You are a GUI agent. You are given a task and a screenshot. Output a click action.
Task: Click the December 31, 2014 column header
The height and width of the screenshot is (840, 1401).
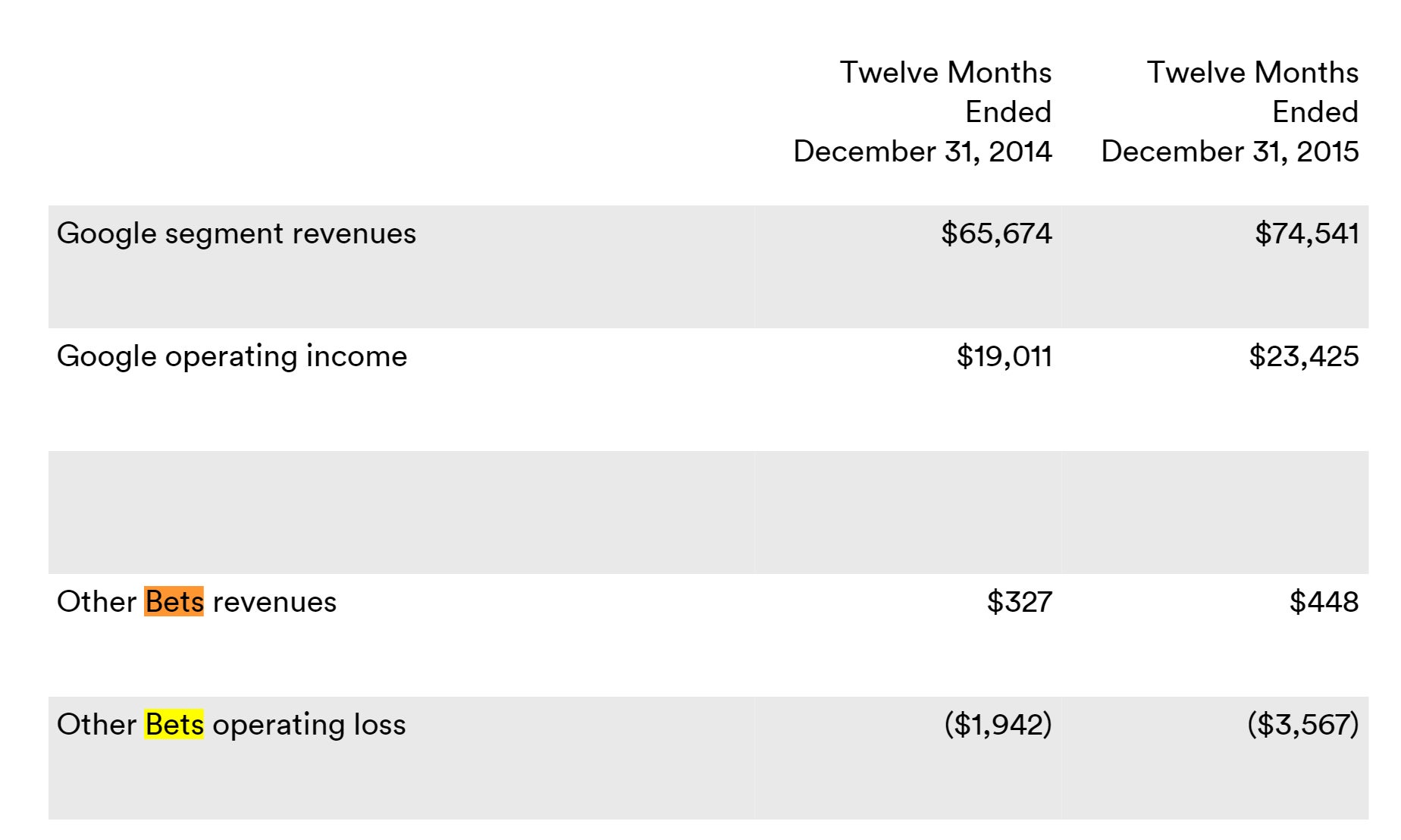(922, 152)
